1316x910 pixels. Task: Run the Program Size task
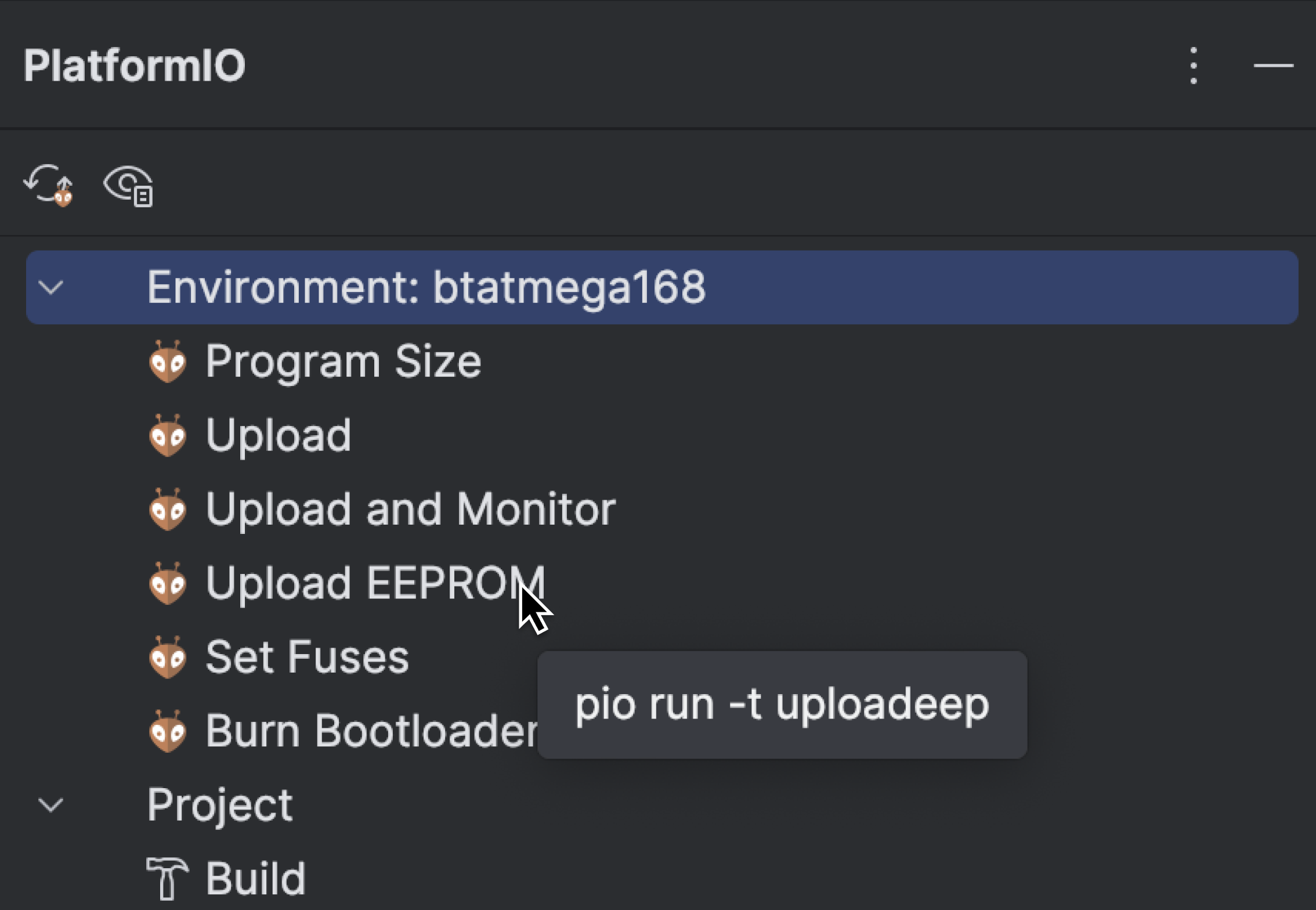[344, 362]
